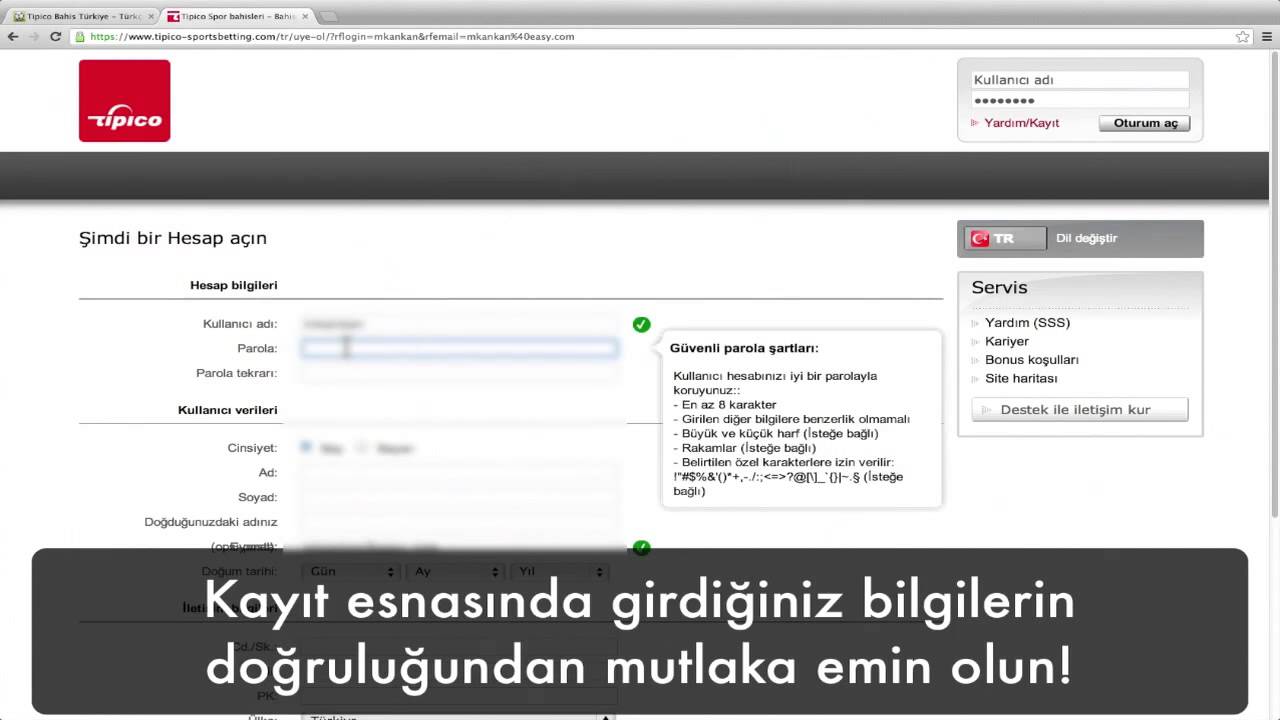Select the Bayan gender radio button
Viewport: 1280px width, 720px height.
tap(363, 447)
